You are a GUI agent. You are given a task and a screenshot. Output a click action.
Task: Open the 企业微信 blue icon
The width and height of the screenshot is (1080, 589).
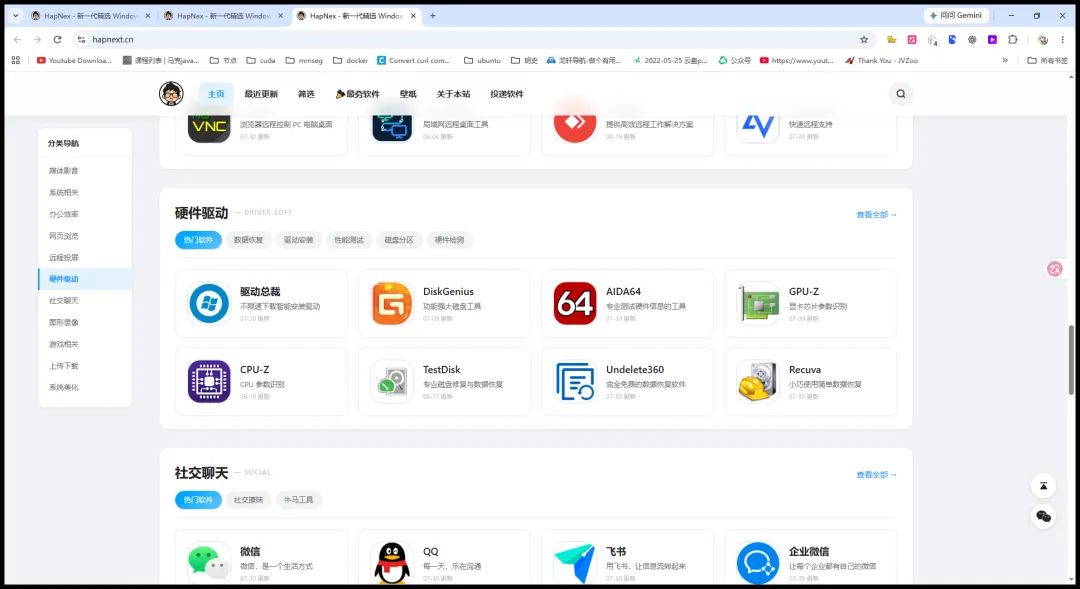coord(758,563)
